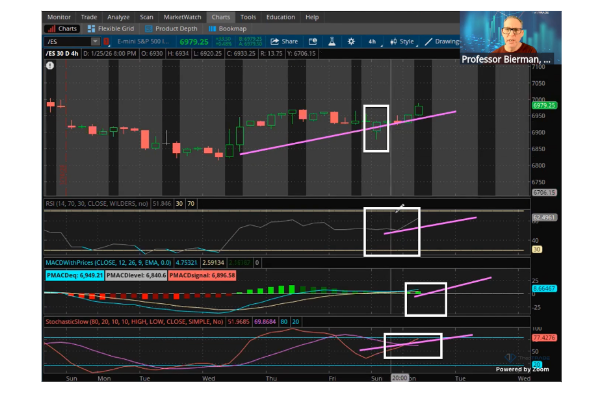Open Flexible Grid layout
The image size is (608, 395).
pos(111,29)
